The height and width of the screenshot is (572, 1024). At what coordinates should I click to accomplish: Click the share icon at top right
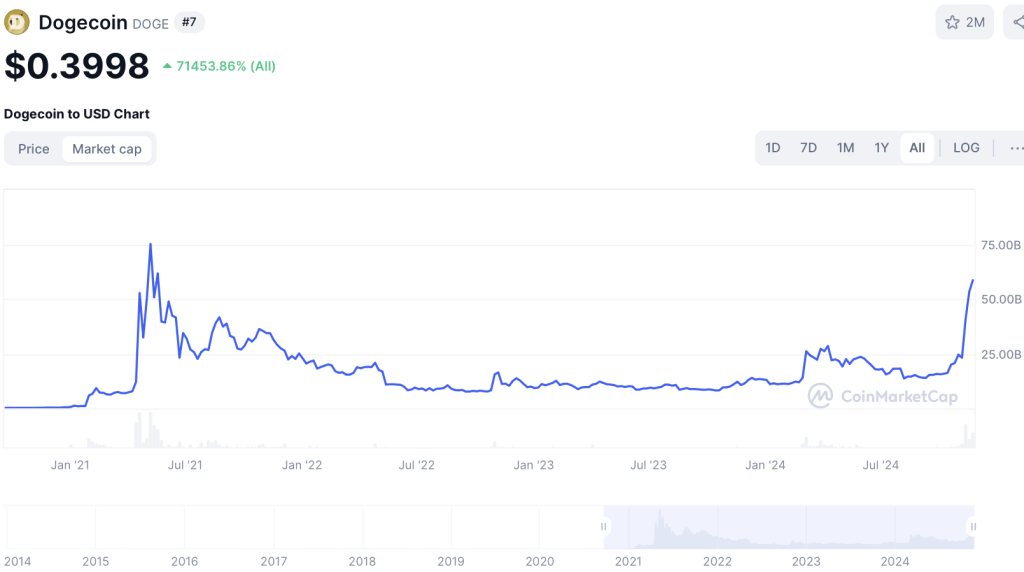pyautogui.click(x=1016, y=22)
